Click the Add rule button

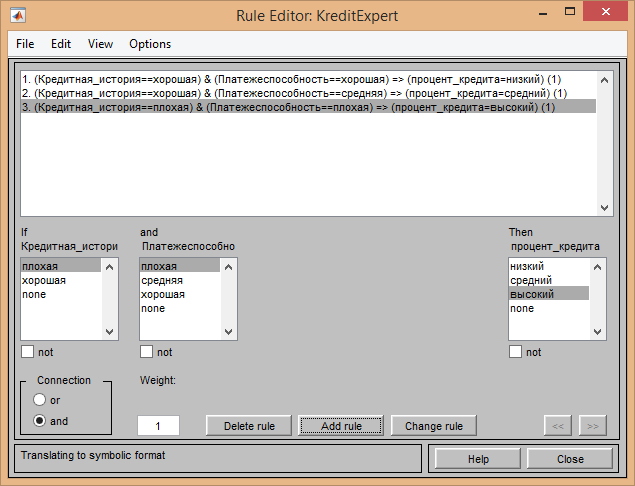tap(341, 426)
